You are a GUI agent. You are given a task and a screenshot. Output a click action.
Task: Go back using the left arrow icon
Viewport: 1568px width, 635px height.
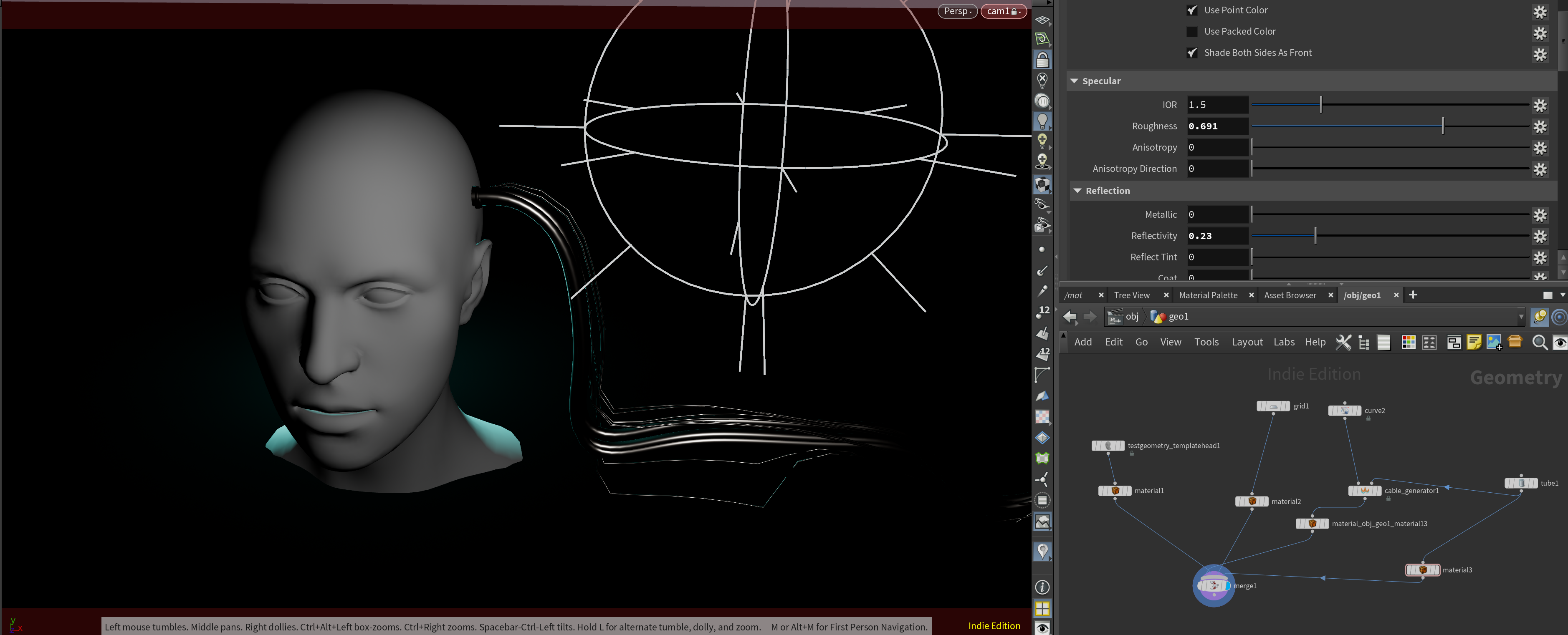pyautogui.click(x=1070, y=317)
